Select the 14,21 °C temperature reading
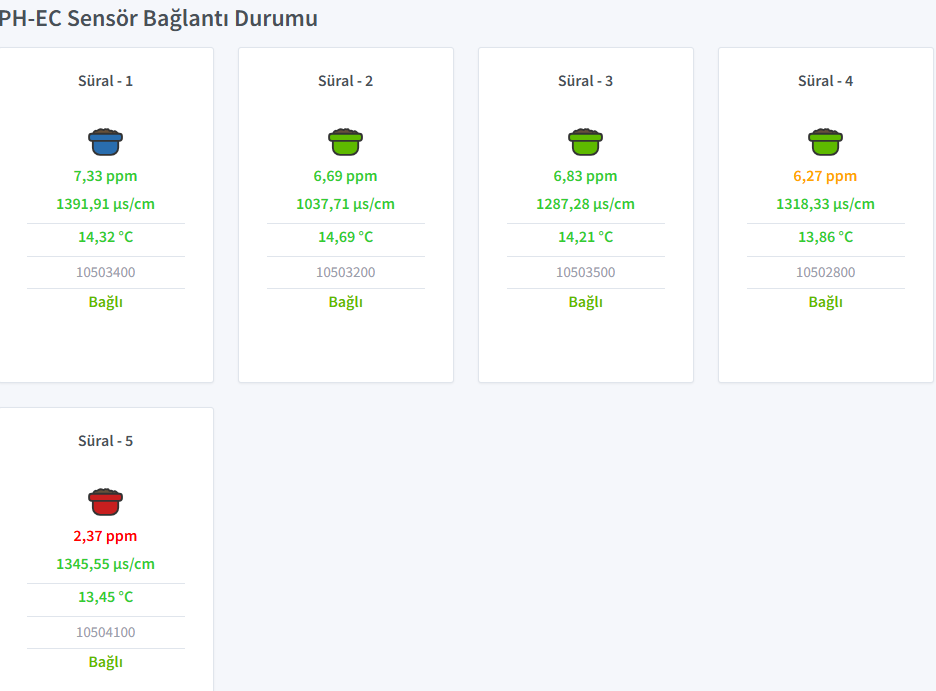 (585, 237)
